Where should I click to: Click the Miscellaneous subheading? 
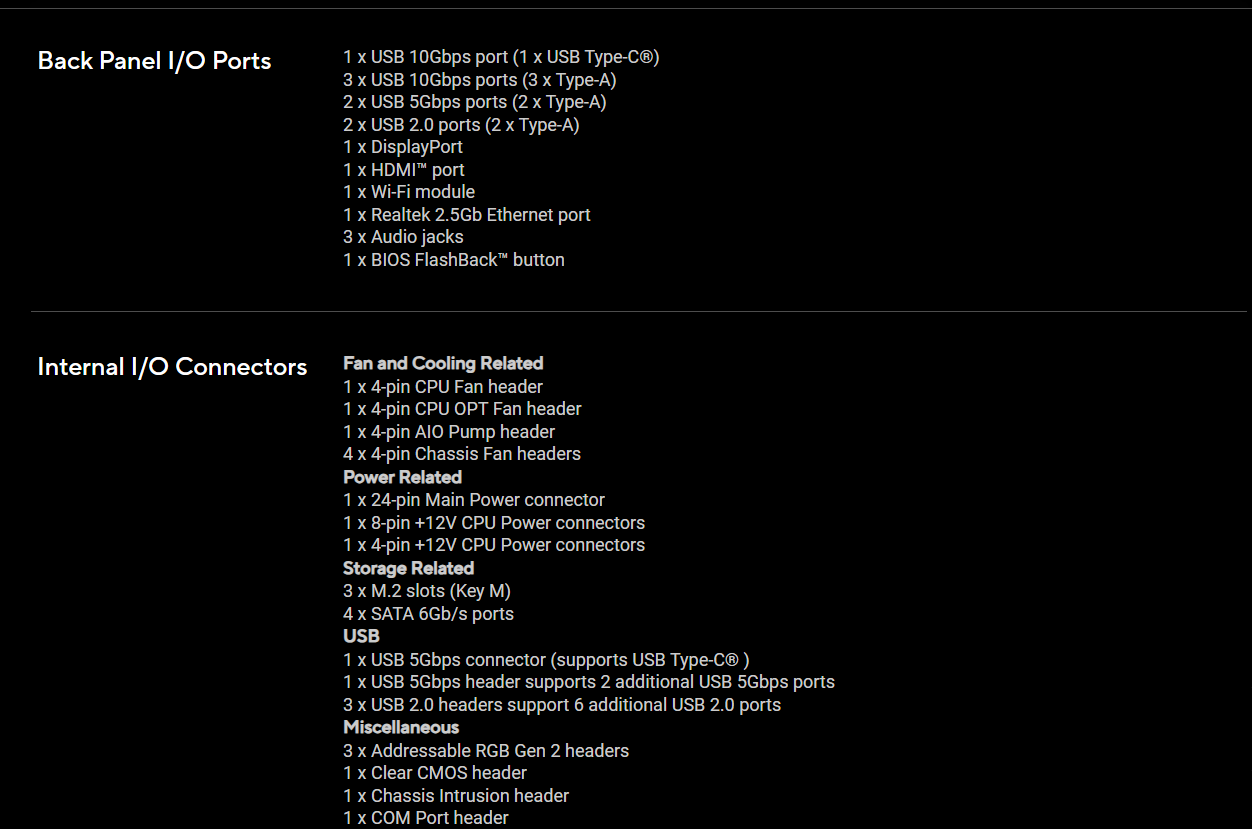point(401,727)
